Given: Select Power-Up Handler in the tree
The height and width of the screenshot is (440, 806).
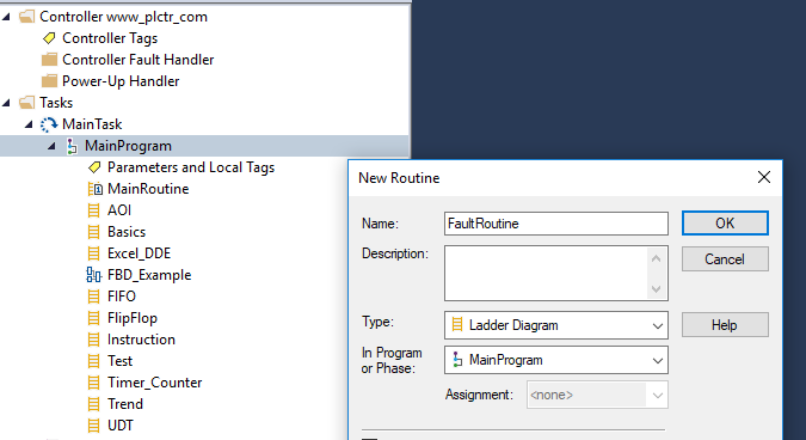Looking at the screenshot, I should pos(121,81).
